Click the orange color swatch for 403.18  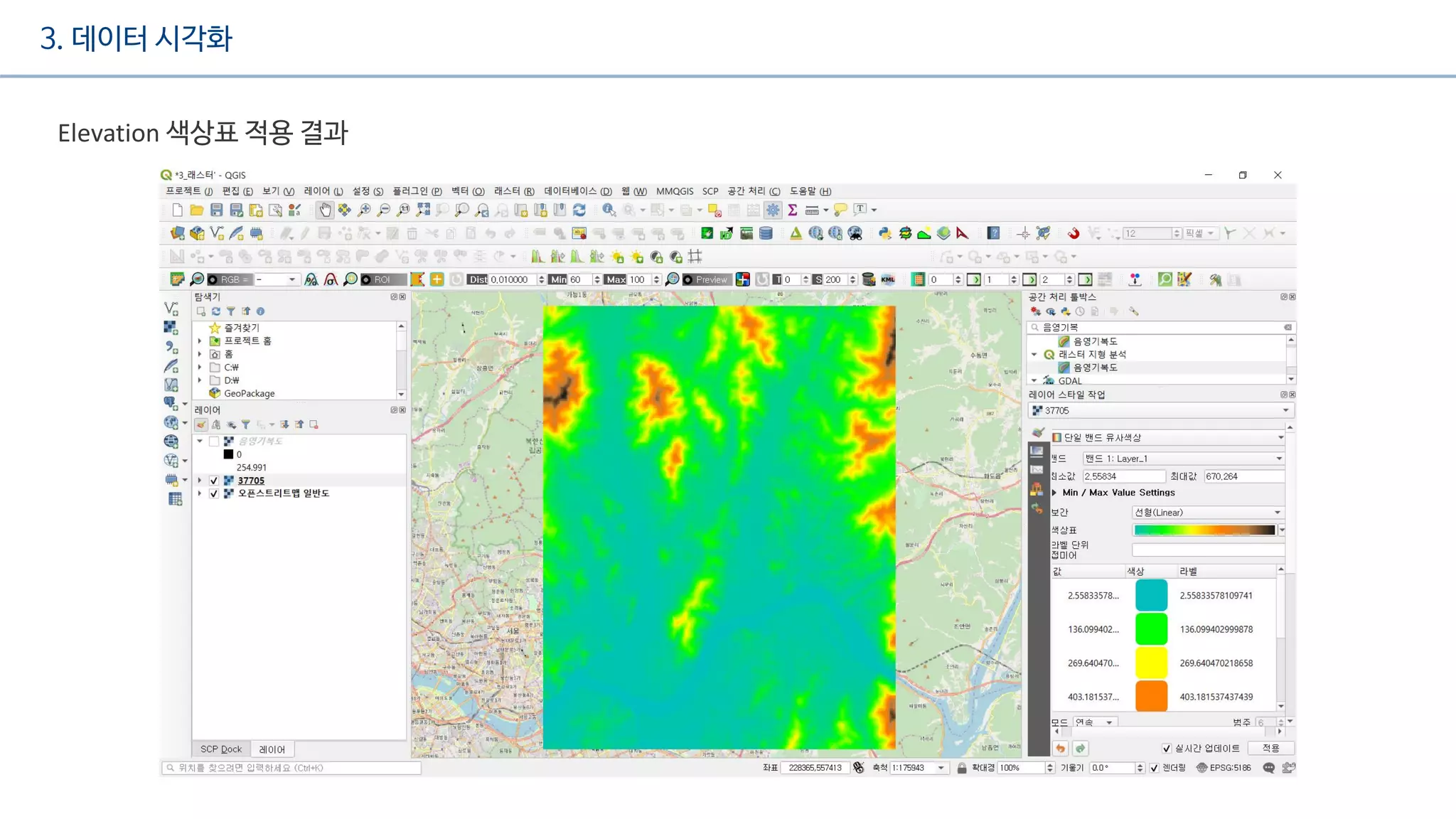pos(1151,697)
